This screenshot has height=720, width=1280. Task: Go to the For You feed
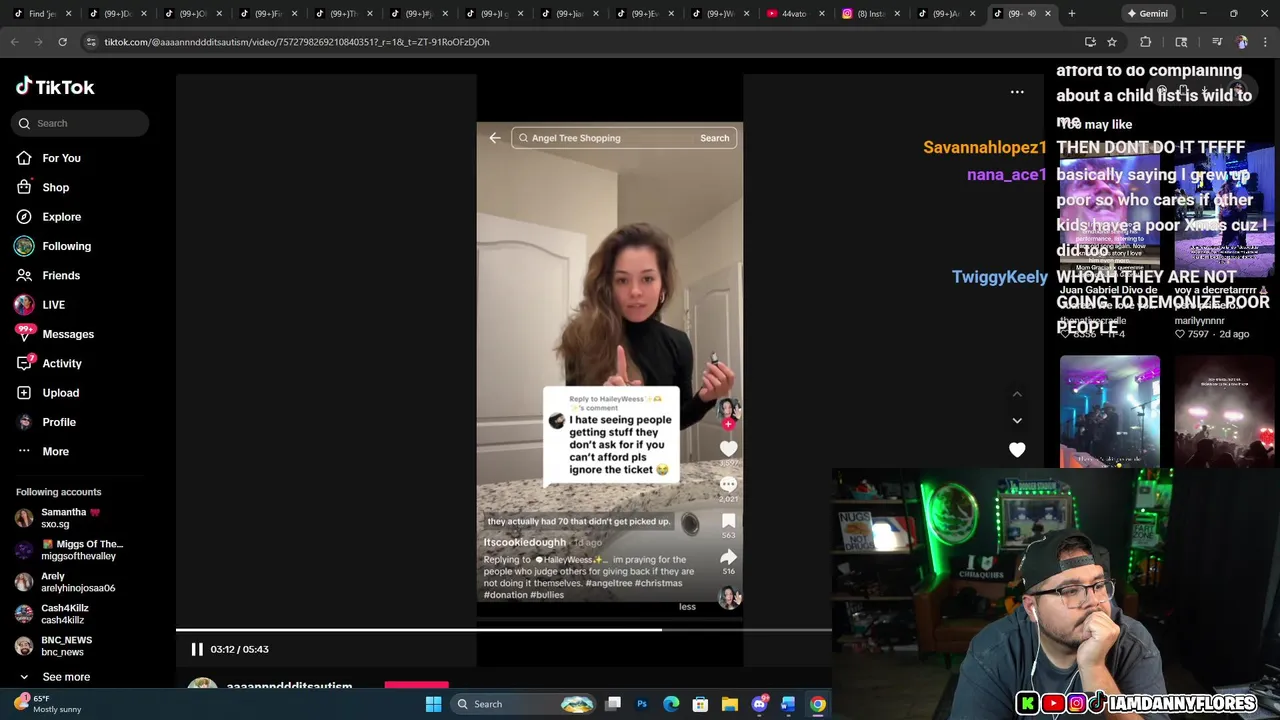(61, 158)
